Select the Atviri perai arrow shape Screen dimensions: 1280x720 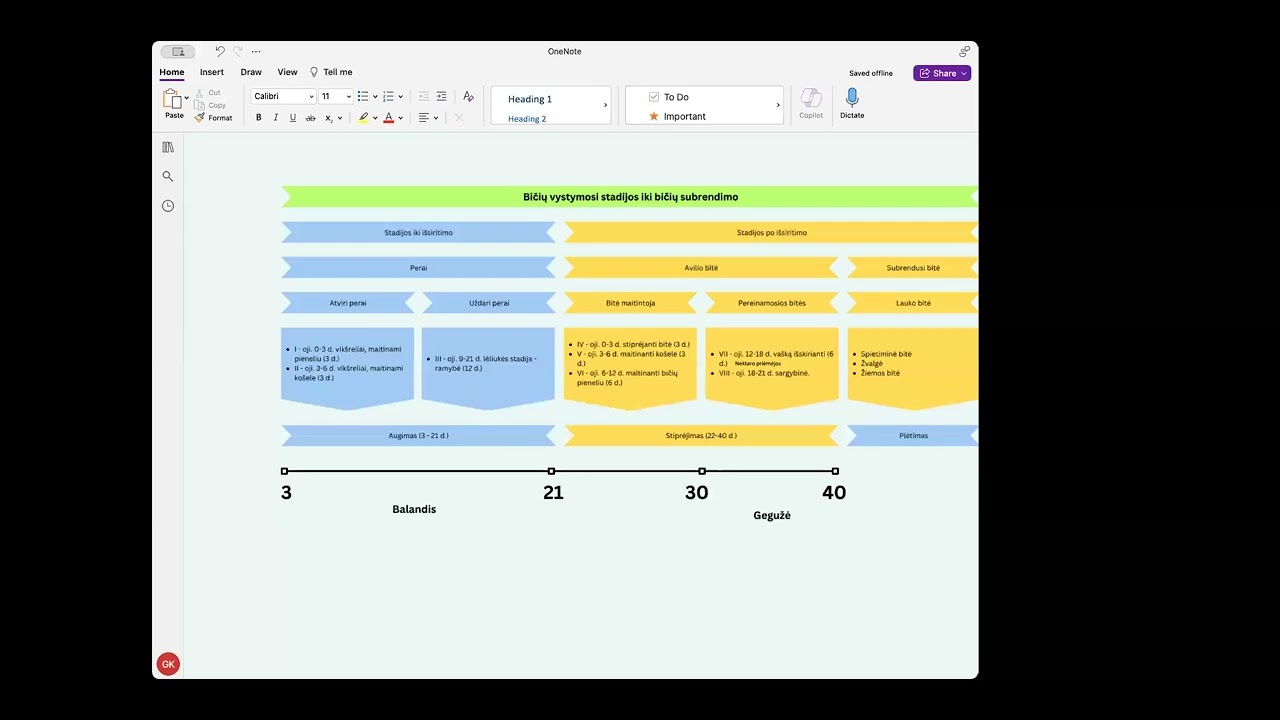(x=348, y=303)
